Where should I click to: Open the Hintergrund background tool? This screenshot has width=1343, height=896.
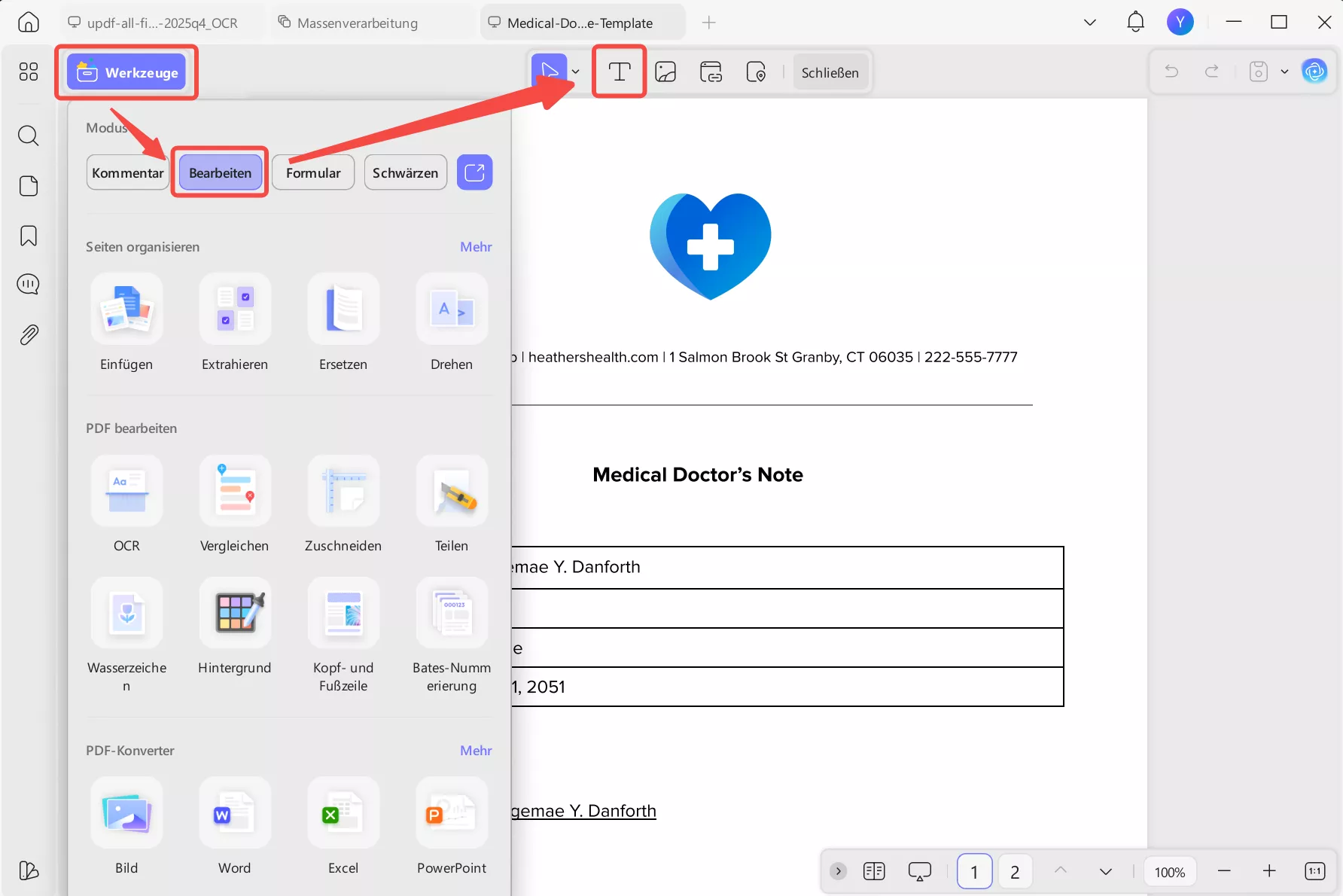point(235,626)
